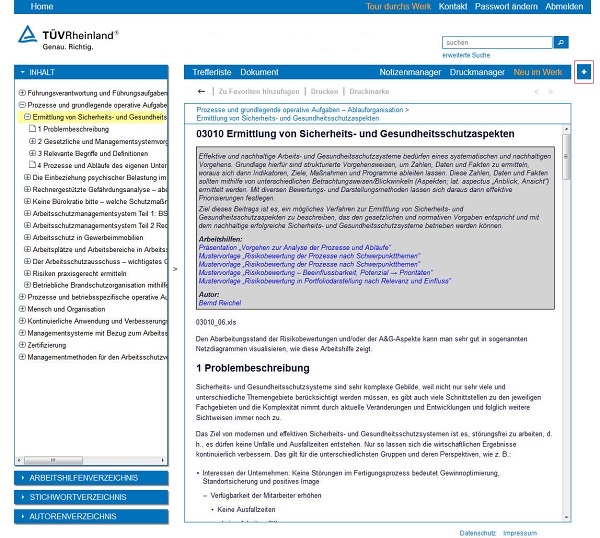Viewport: 600px width, 538px height.
Task: Open erweiterte Suche link
Action: click(x=466, y=55)
